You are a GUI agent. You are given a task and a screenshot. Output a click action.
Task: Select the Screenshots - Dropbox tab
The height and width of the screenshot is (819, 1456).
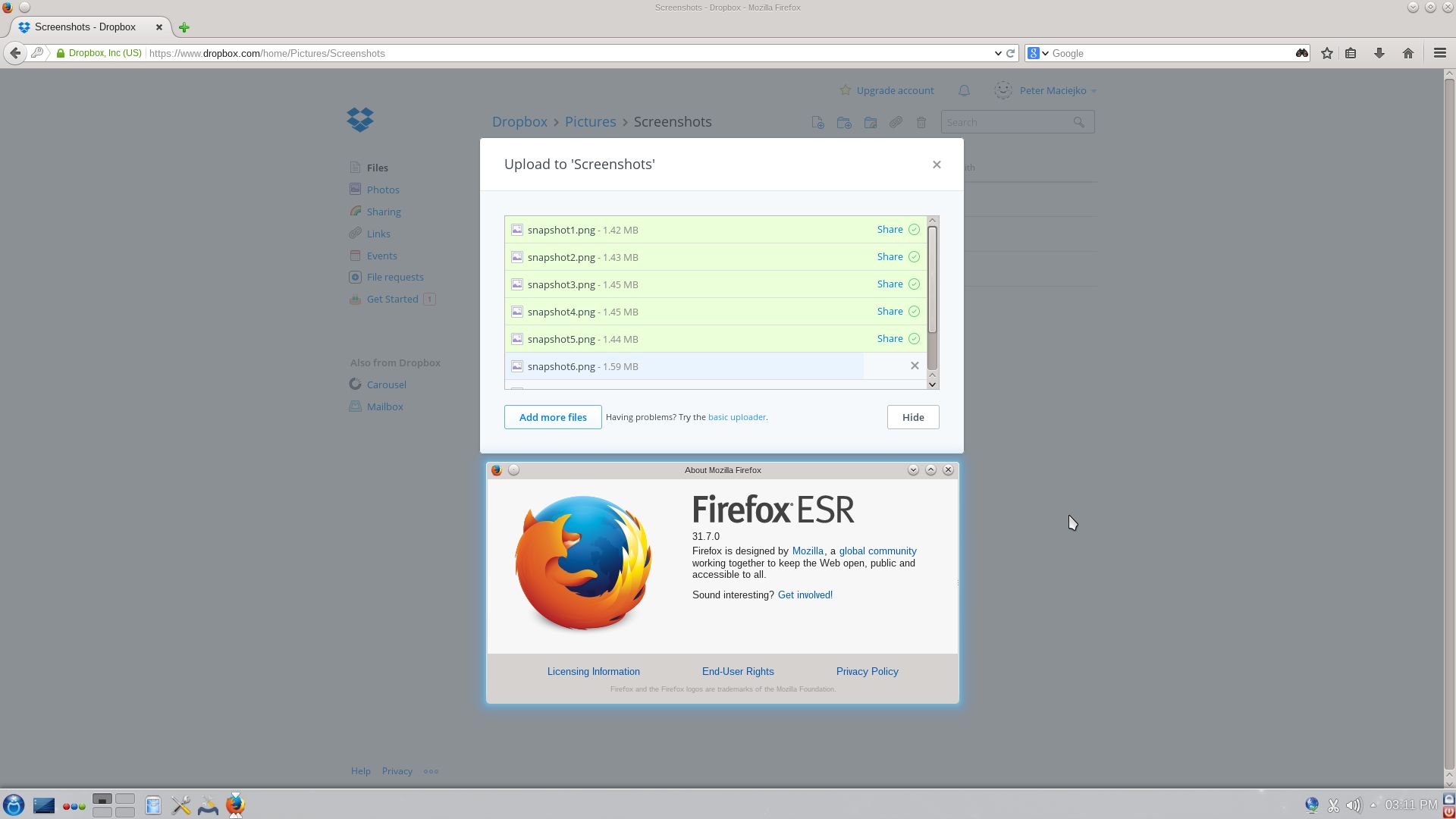pos(85,27)
